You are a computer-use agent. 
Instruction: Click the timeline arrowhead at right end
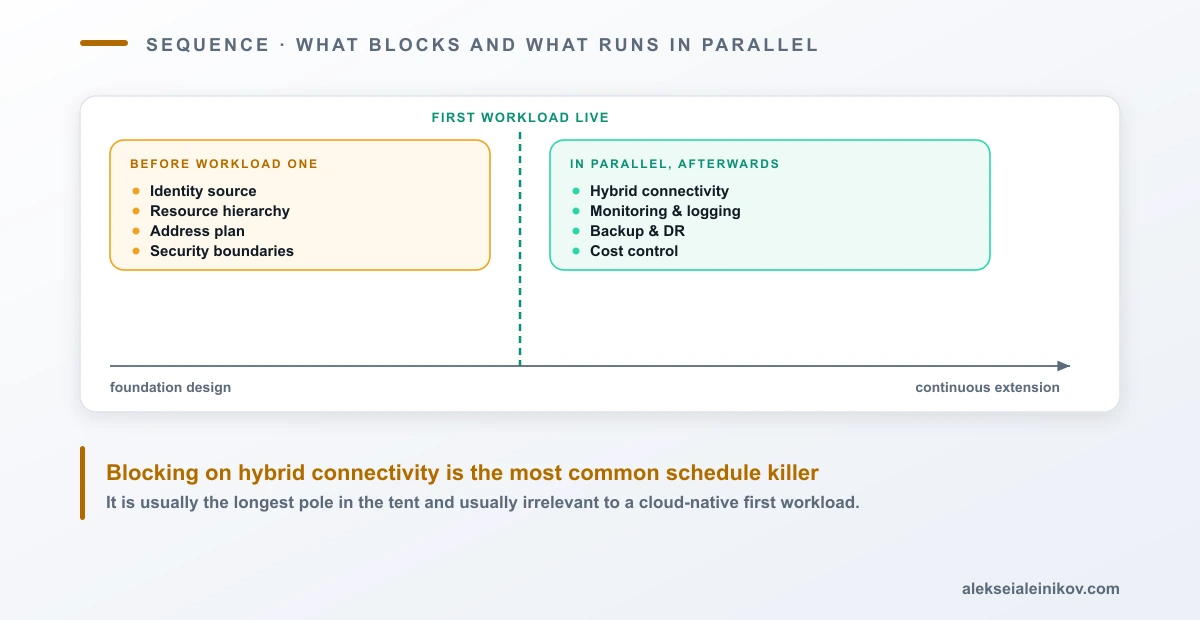pos(1064,366)
